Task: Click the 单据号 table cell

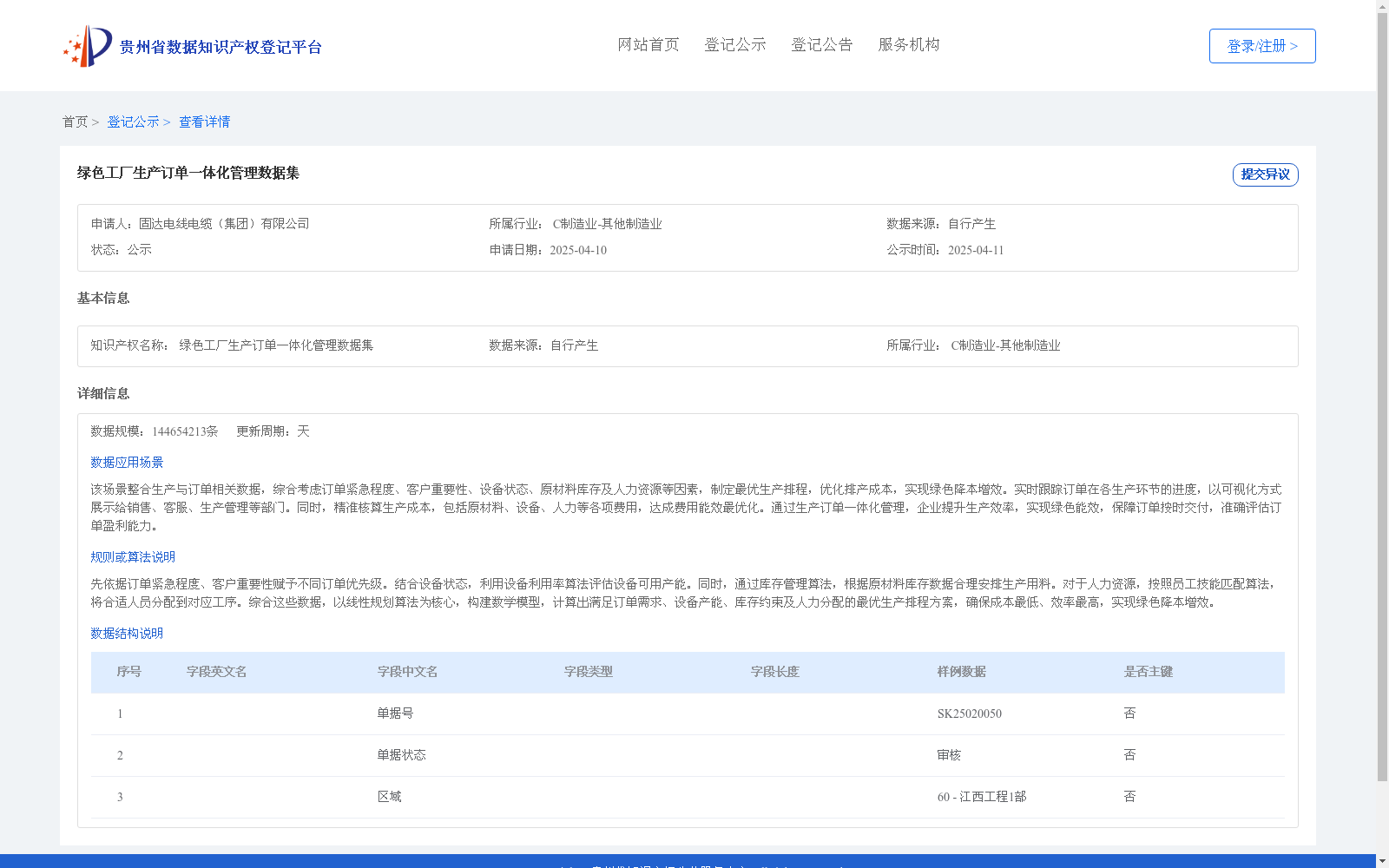Action: click(396, 713)
